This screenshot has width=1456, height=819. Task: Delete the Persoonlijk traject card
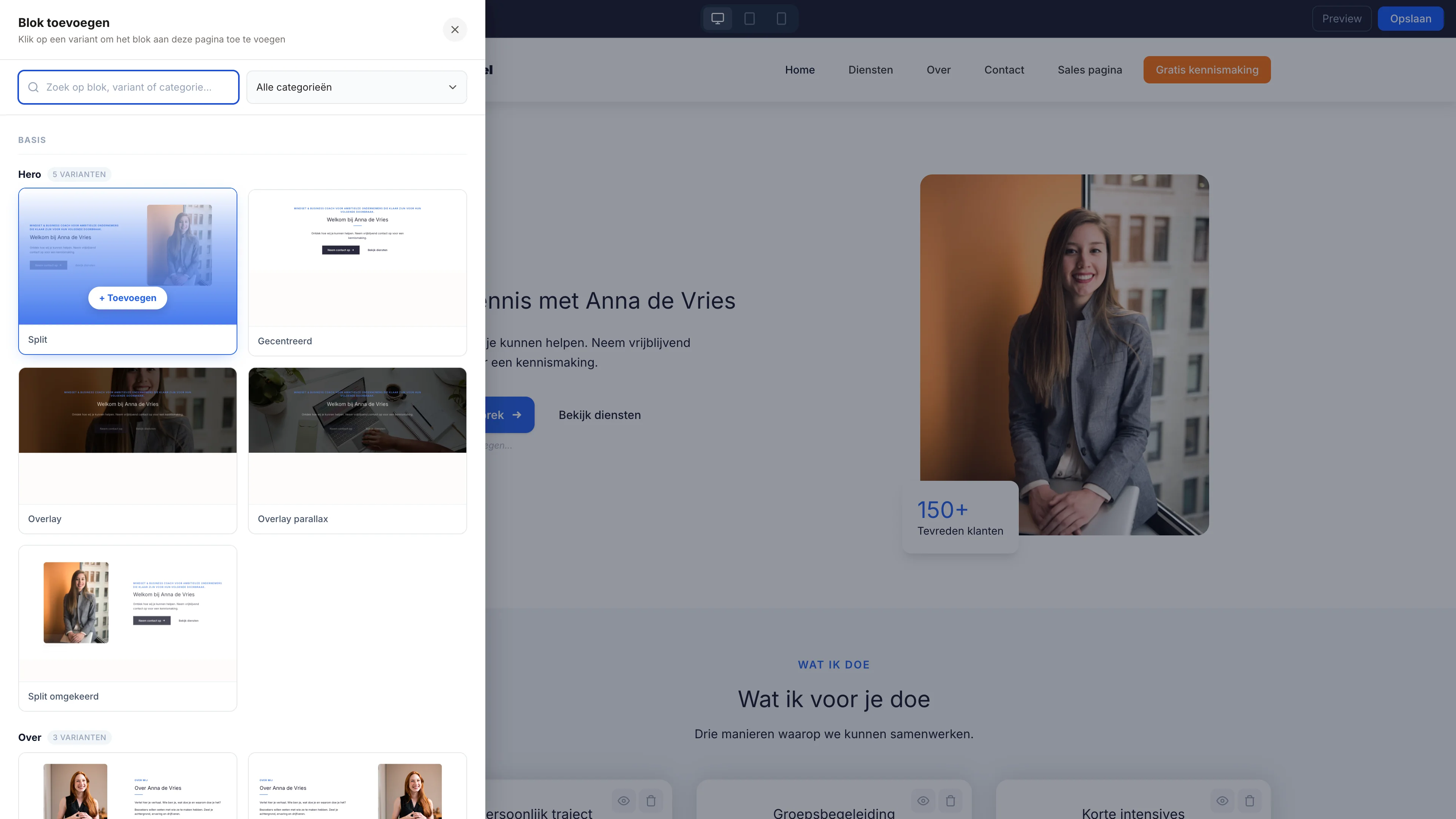coord(651,800)
